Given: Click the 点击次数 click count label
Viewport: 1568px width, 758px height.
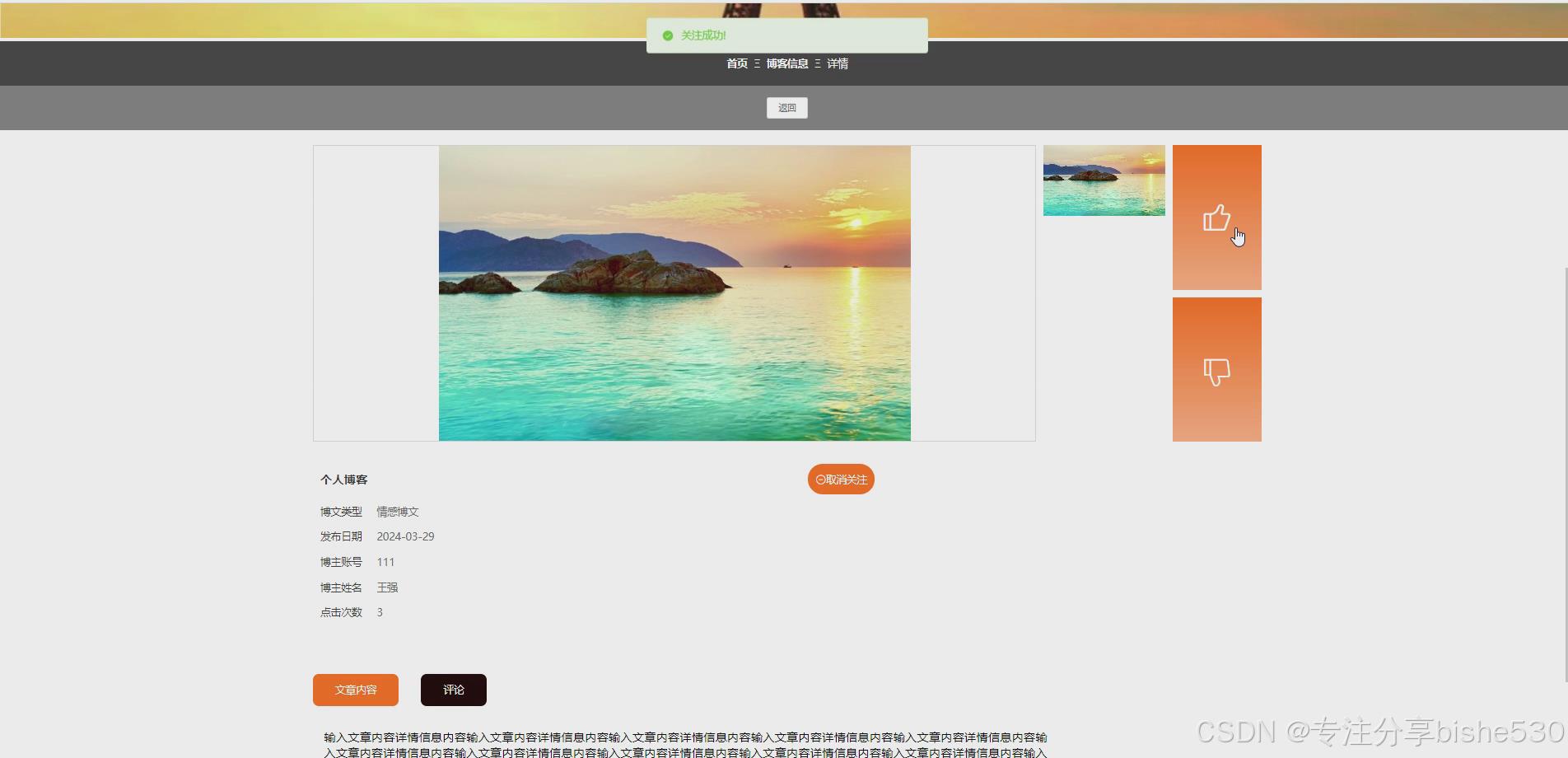Looking at the screenshot, I should pos(341,612).
